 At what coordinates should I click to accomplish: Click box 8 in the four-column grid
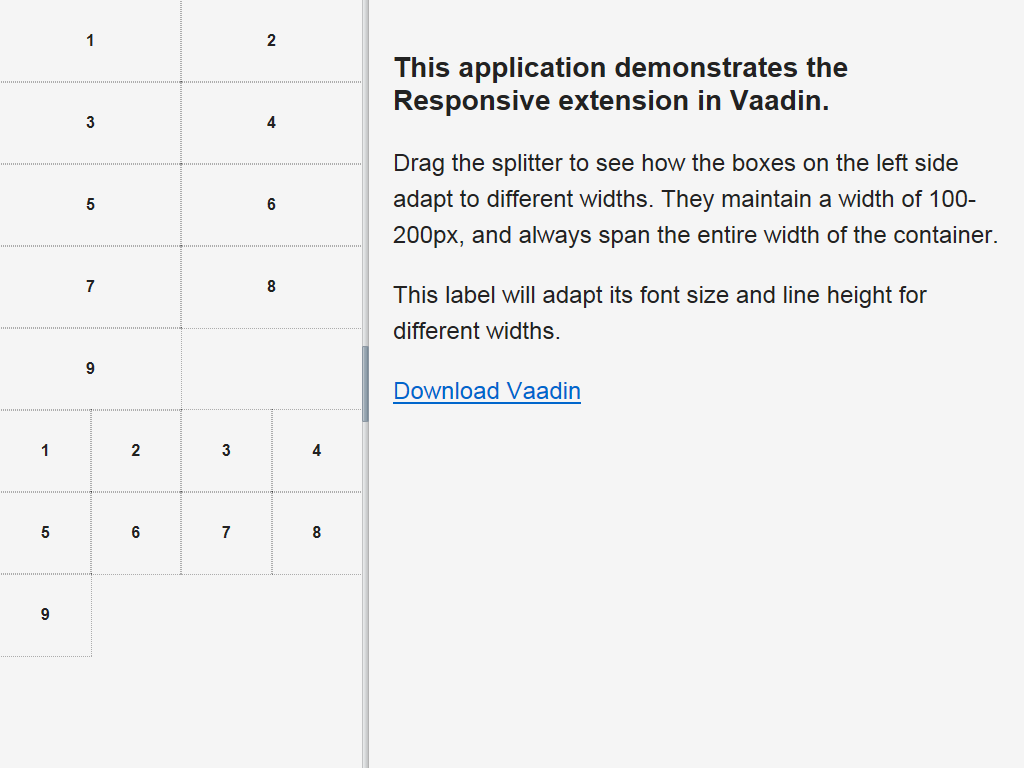coord(317,533)
